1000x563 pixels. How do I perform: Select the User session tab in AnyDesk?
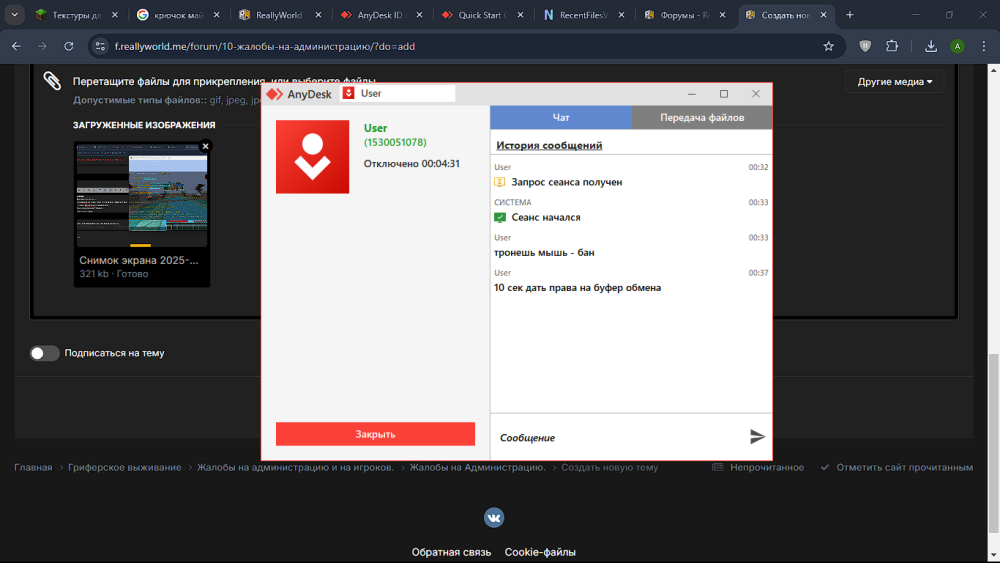pos(397,94)
